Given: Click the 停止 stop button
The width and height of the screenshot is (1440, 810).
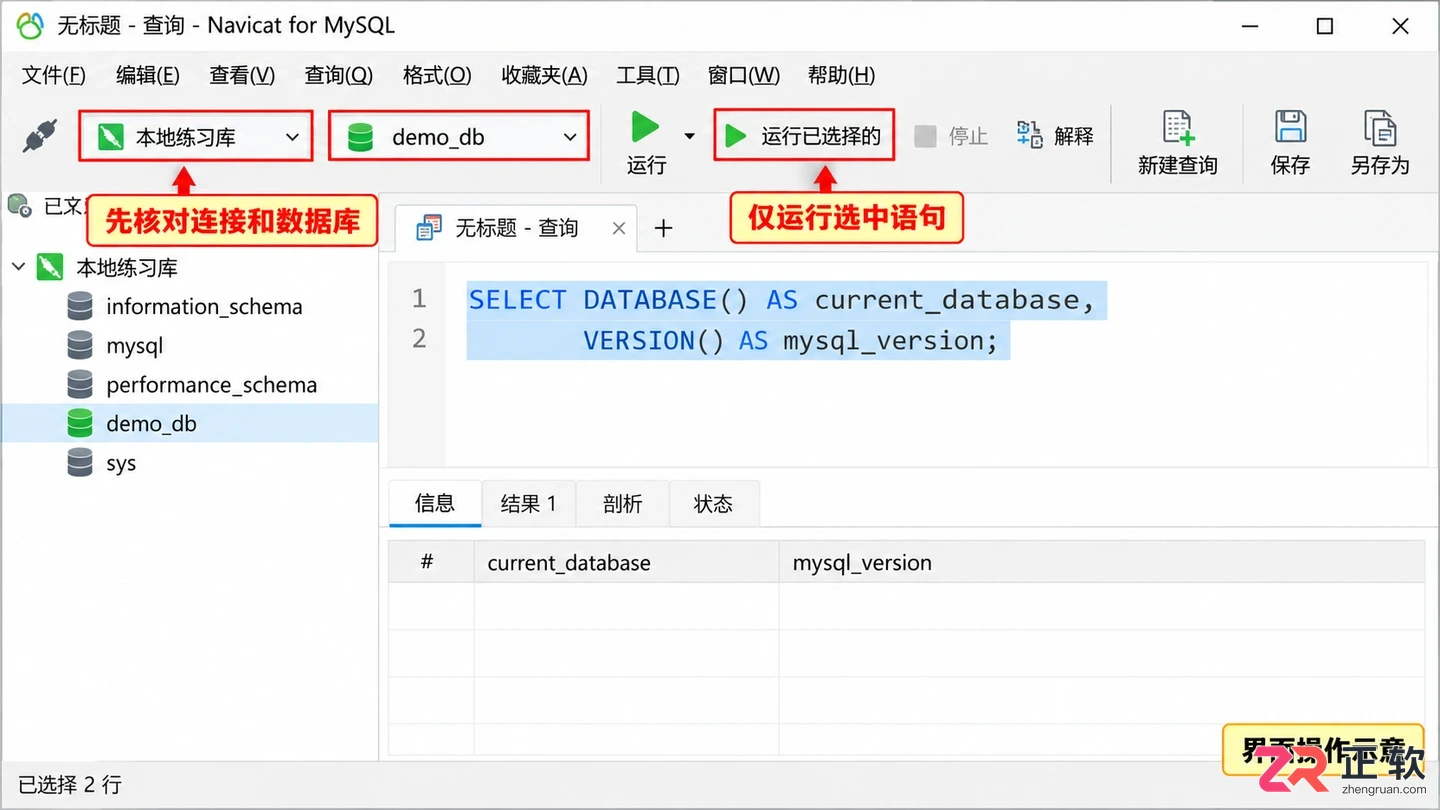Looking at the screenshot, I should click(951, 136).
